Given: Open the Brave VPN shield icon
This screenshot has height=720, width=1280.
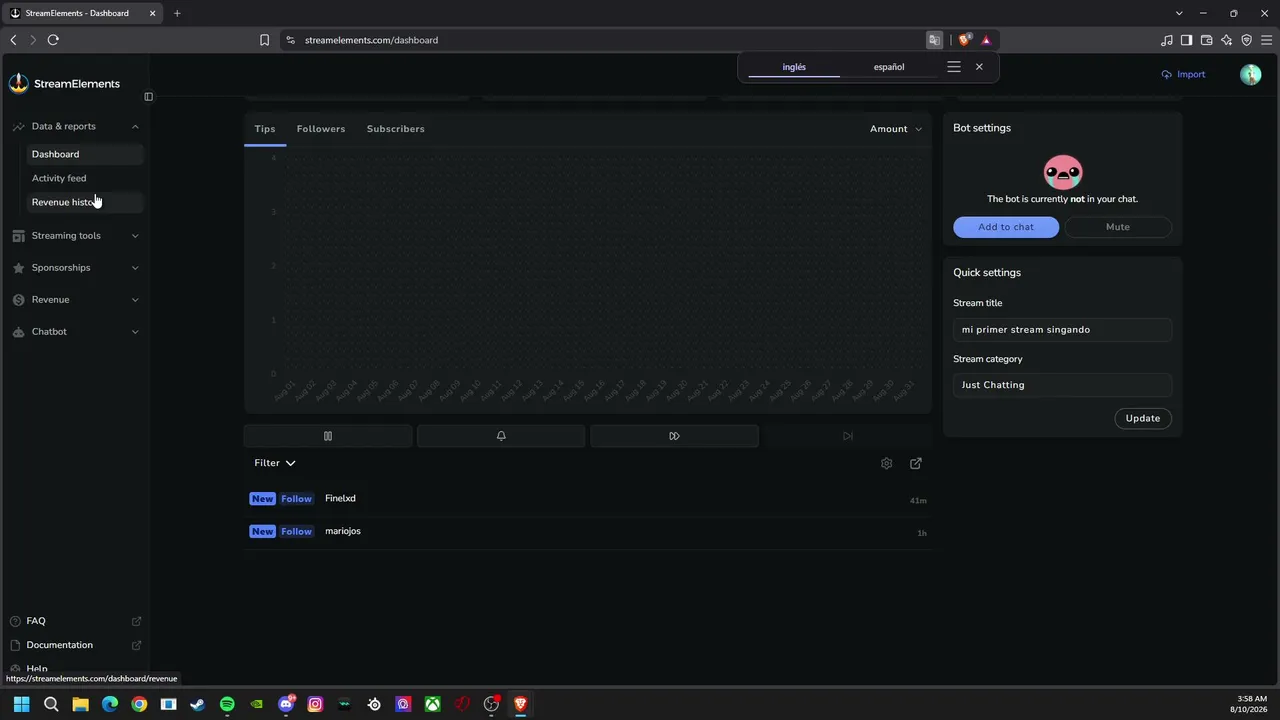Looking at the screenshot, I should click(x=1247, y=40).
